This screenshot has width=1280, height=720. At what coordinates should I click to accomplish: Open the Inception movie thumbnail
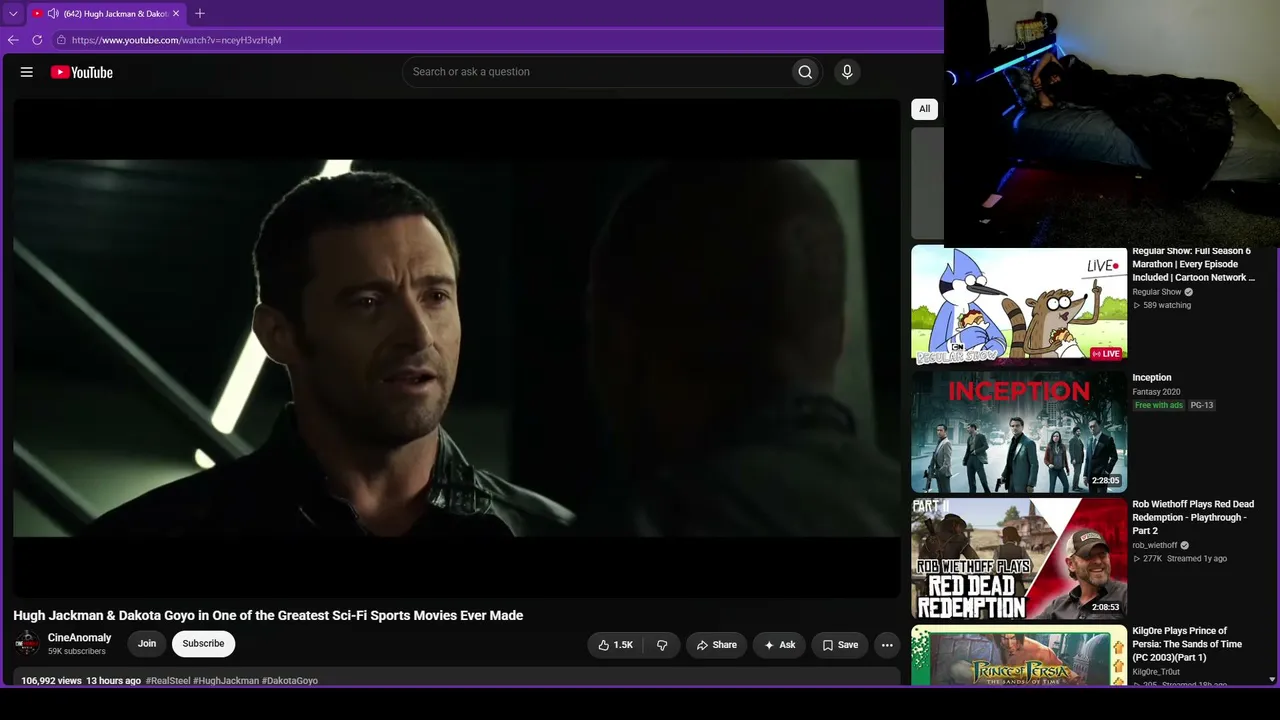click(x=1019, y=432)
